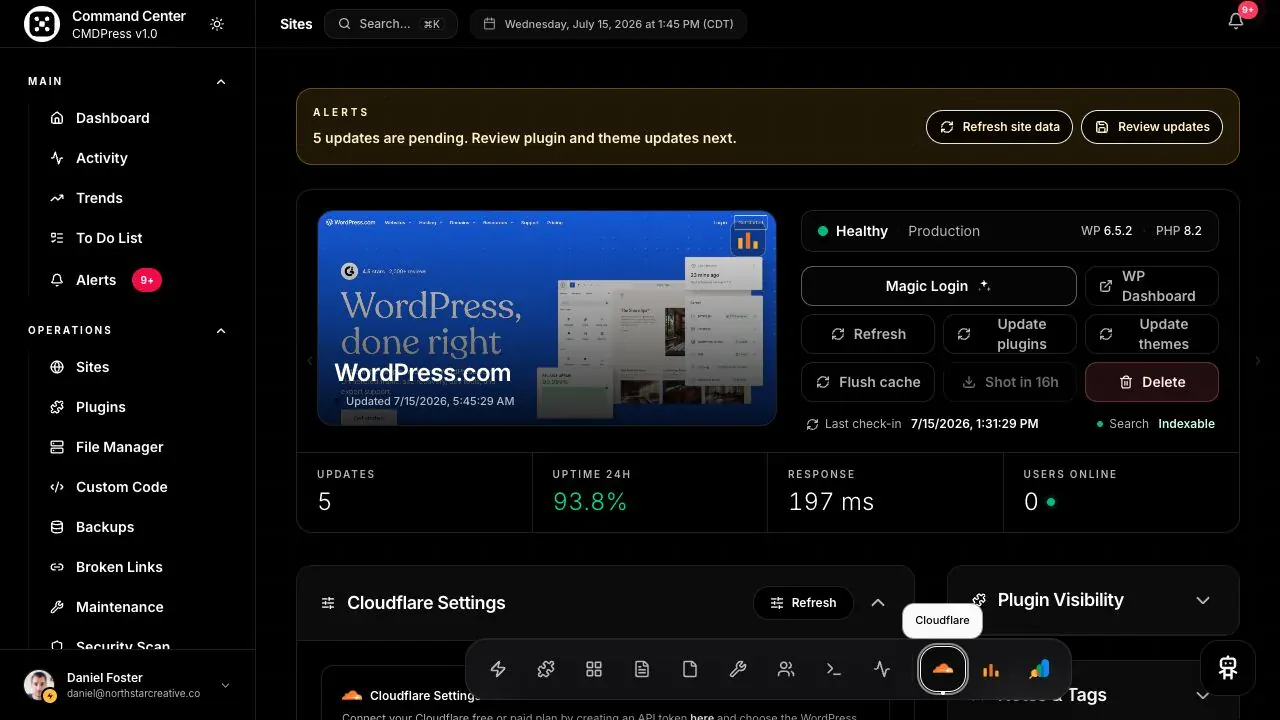Click the Cloudflare cloud dock icon
The width and height of the screenshot is (1280, 720).
[943, 670]
